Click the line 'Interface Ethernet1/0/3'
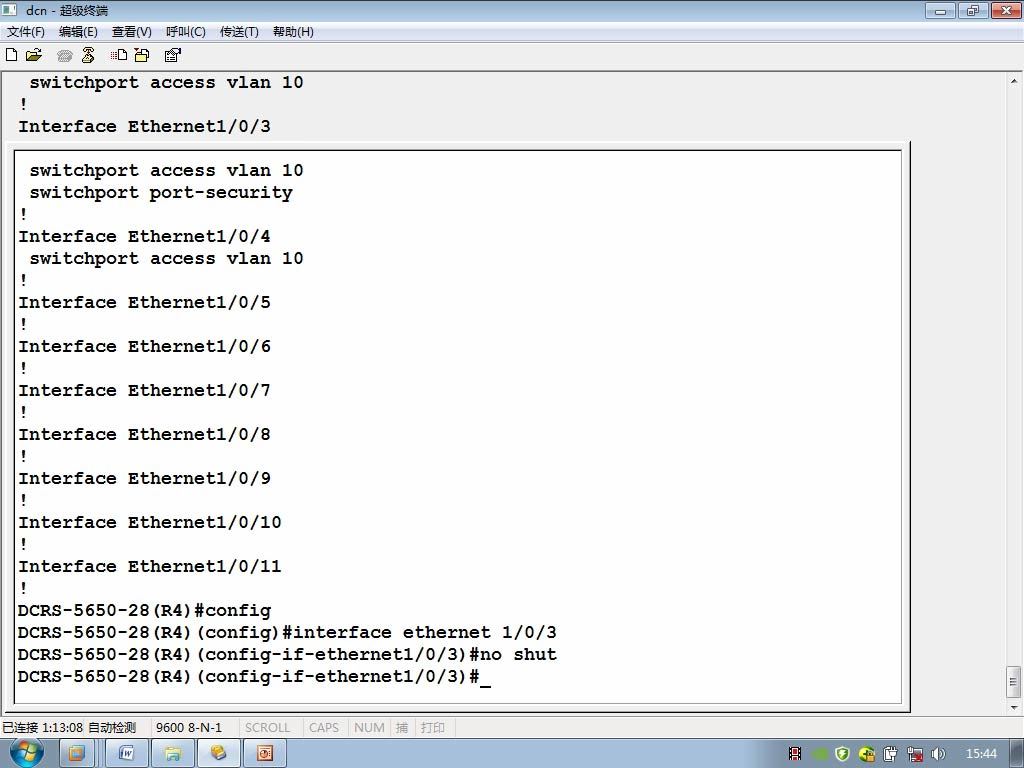The width and height of the screenshot is (1024, 768). coord(144,126)
